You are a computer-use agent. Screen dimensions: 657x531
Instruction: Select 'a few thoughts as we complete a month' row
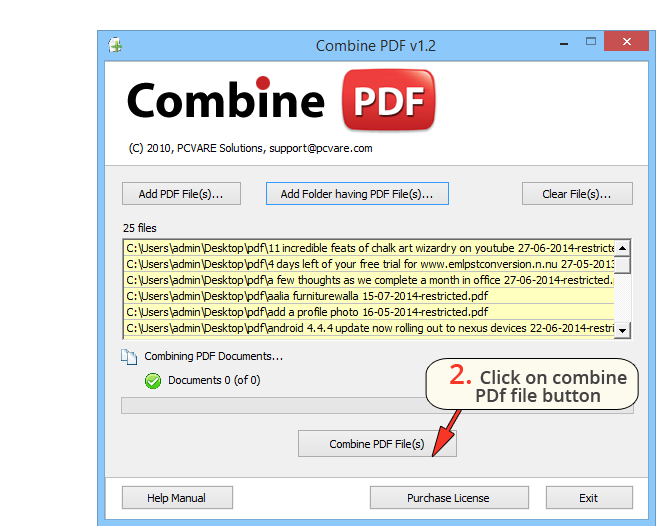(x=370, y=280)
